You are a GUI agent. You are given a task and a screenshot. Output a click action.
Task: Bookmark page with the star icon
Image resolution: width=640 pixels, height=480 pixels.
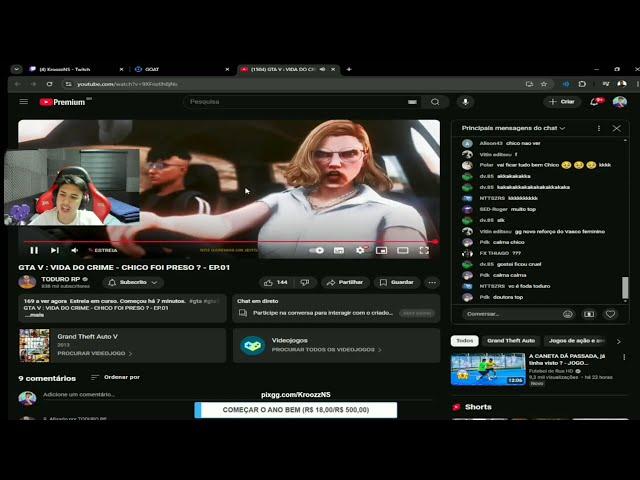pyautogui.click(x=544, y=84)
